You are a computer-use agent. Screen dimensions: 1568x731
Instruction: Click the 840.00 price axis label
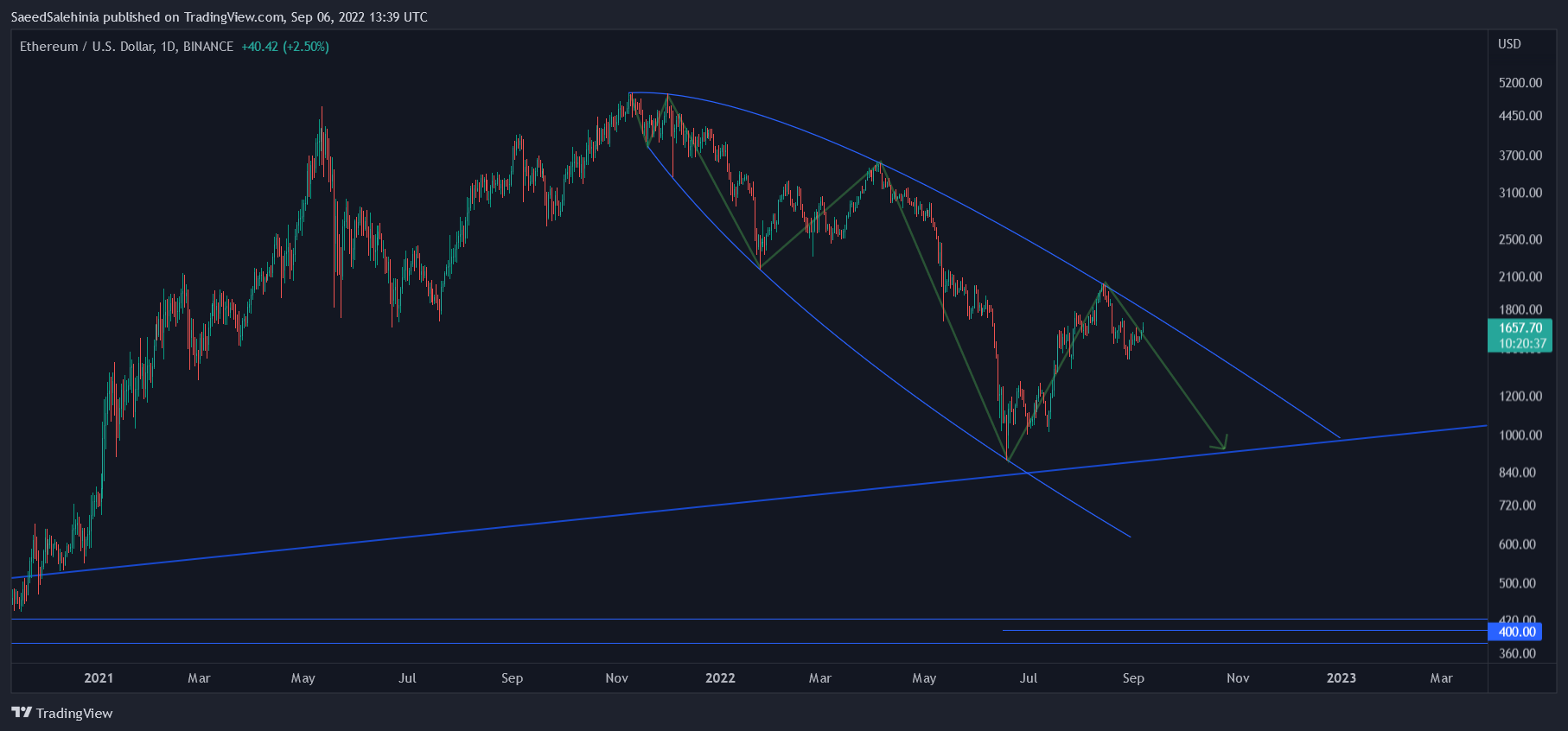coord(1517,472)
